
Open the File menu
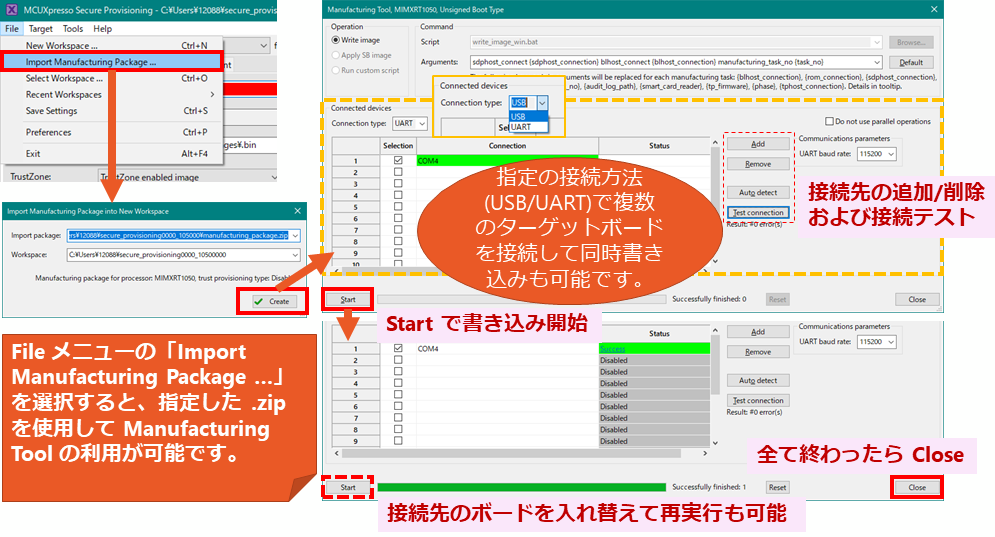[x=12, y=29]
